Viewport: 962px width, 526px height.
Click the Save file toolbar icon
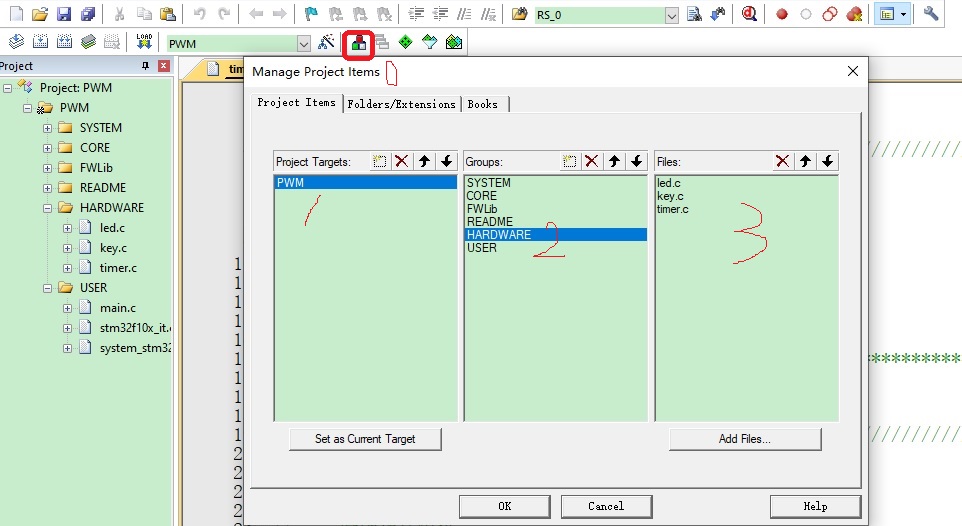point(64,14)
